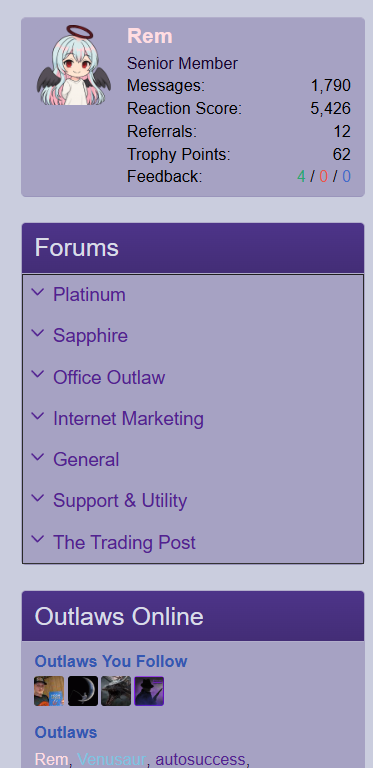The image size is (373, 768).
Task: Expand the General category chevron
Action: click(x=38, y=457)
